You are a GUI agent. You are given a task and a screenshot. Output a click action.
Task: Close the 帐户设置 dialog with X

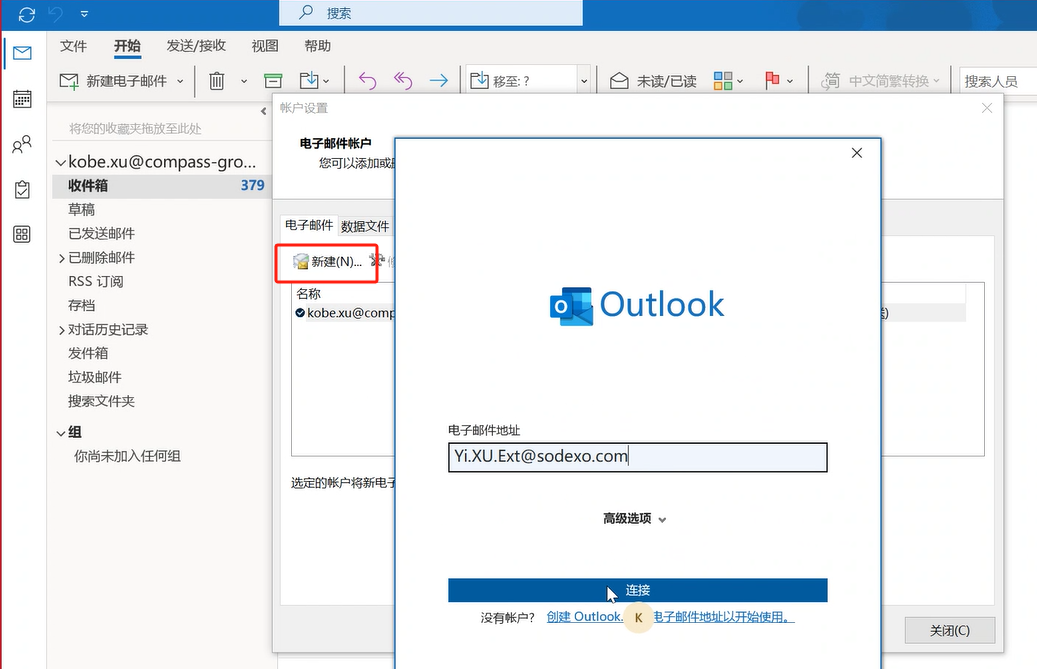pyautogui.click(x=987, y=108)
